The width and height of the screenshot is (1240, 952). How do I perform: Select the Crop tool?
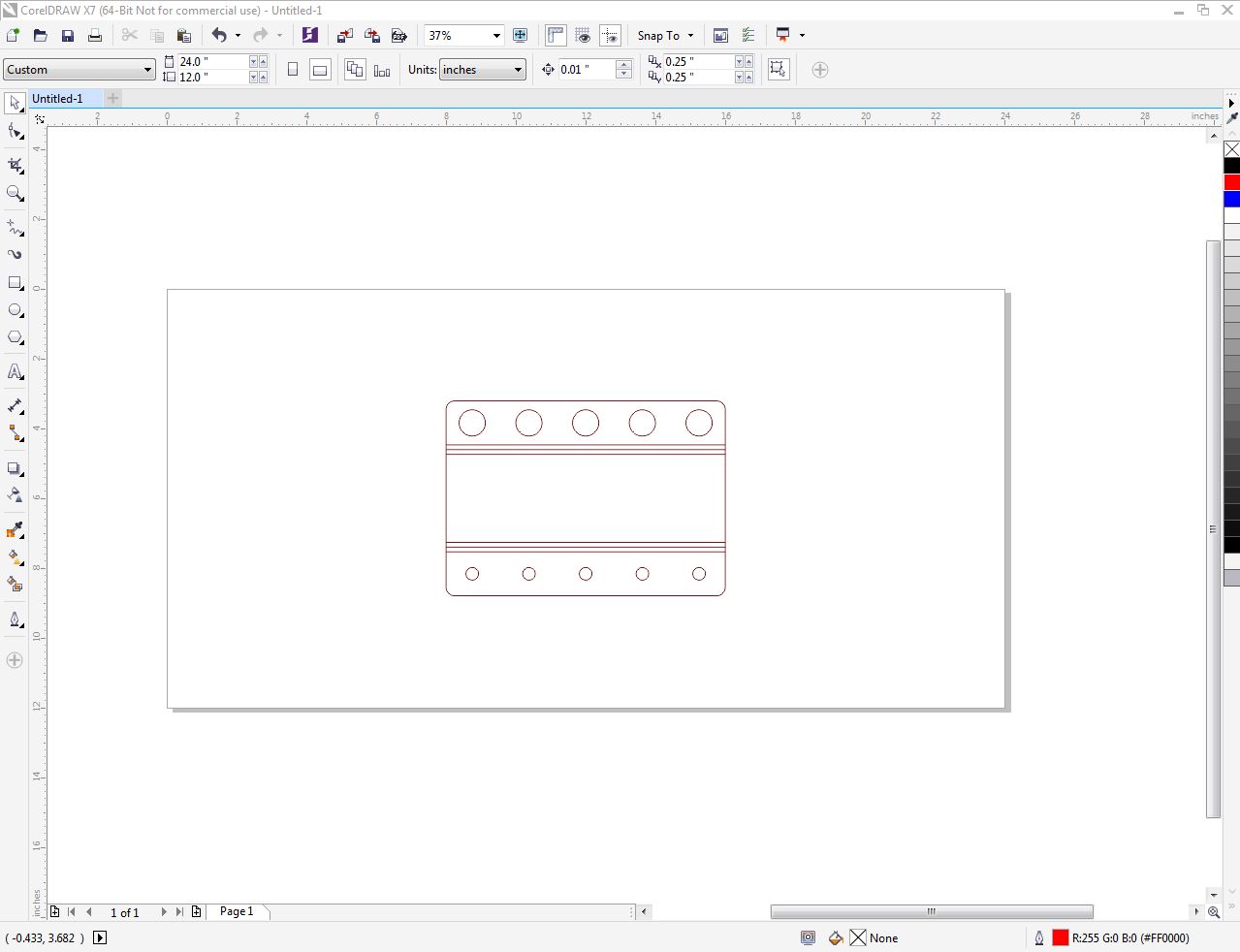[x=15, y=166]
